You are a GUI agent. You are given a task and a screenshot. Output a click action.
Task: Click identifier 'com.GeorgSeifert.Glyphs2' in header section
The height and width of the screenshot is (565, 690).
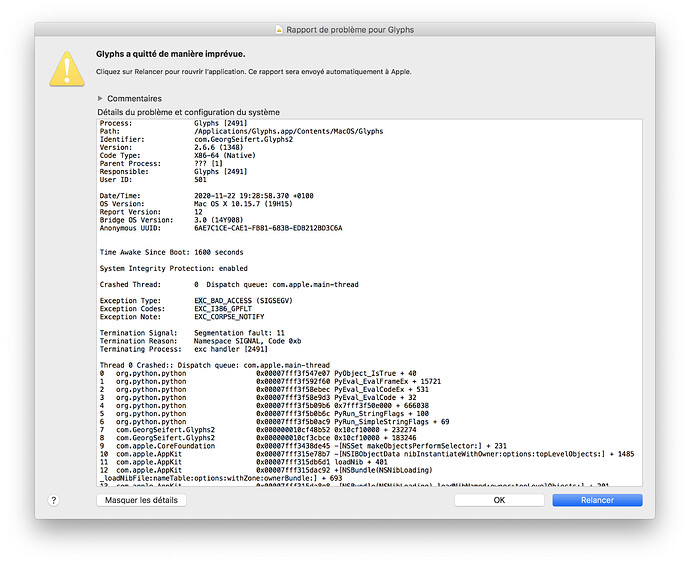pyautogui.click(x=243, y=139)
